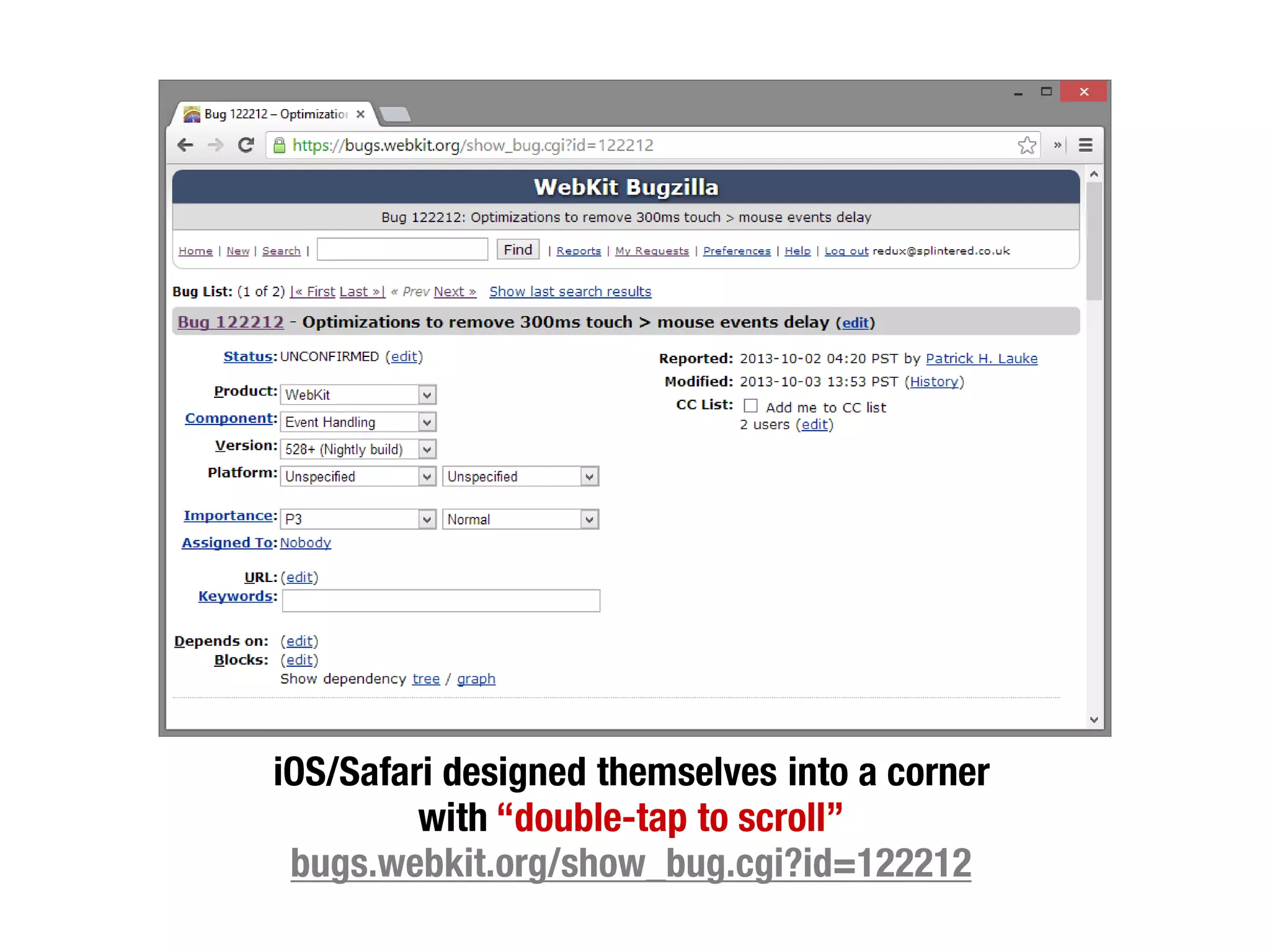This screenshot has height=952, width=1270.
Task: Close the Bug 122212 tab
Action: pos(360,114)
